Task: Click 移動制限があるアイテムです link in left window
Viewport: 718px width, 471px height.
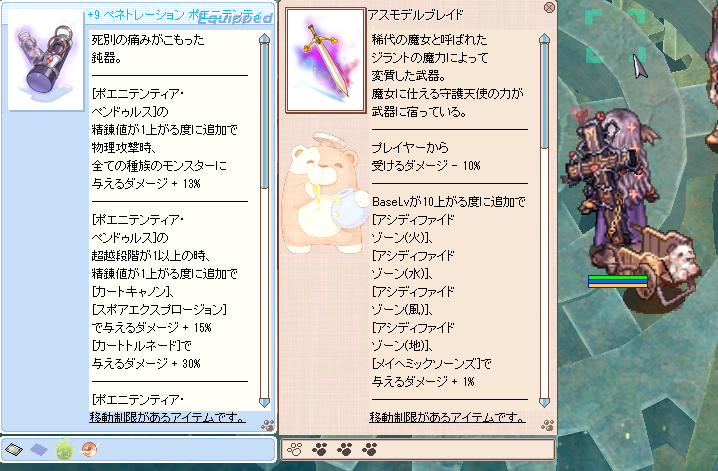Action: [167, 417]
